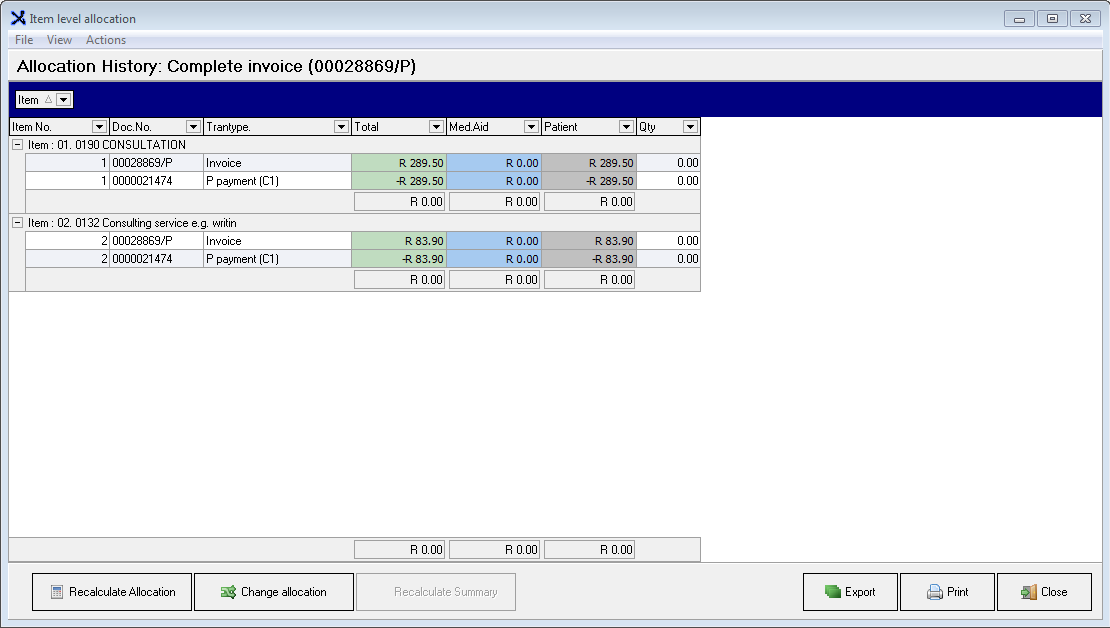
Task: Open the Actions menu
Action: pyautogui.click(x=106, y=40)
